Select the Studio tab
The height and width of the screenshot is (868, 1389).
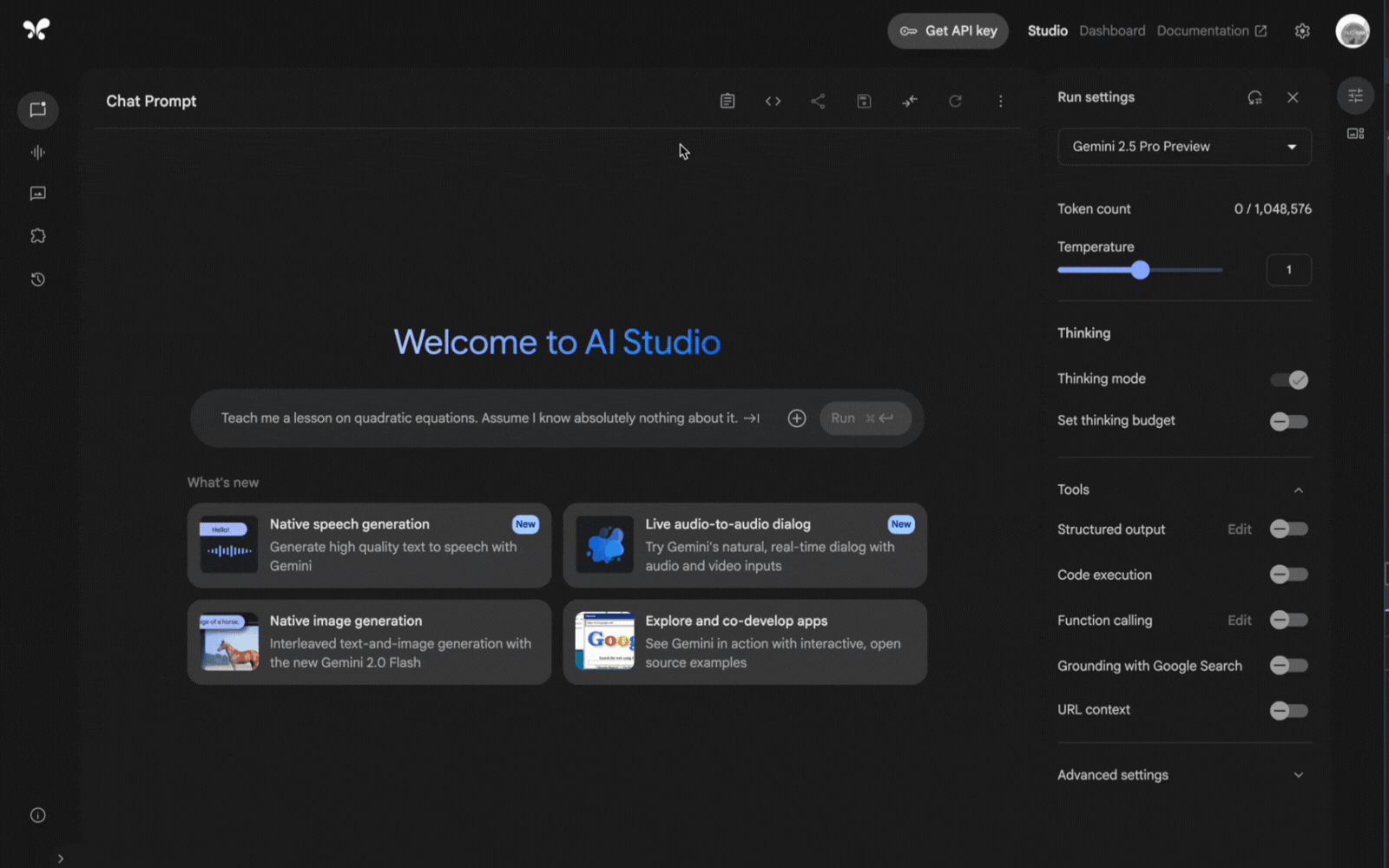1047,31
